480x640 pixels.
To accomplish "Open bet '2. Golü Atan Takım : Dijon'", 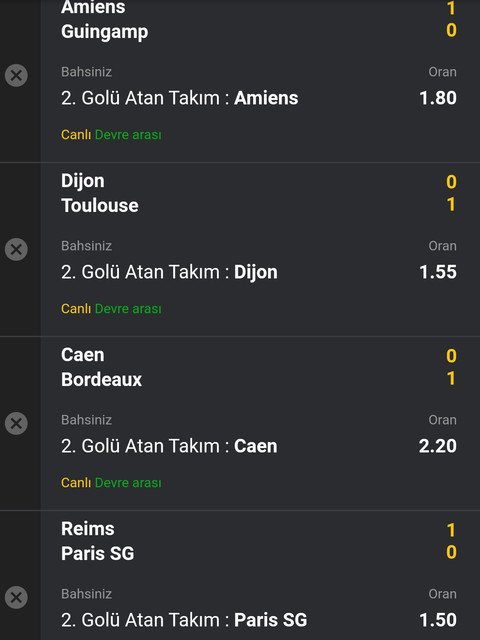I will [x=169, y=272].
